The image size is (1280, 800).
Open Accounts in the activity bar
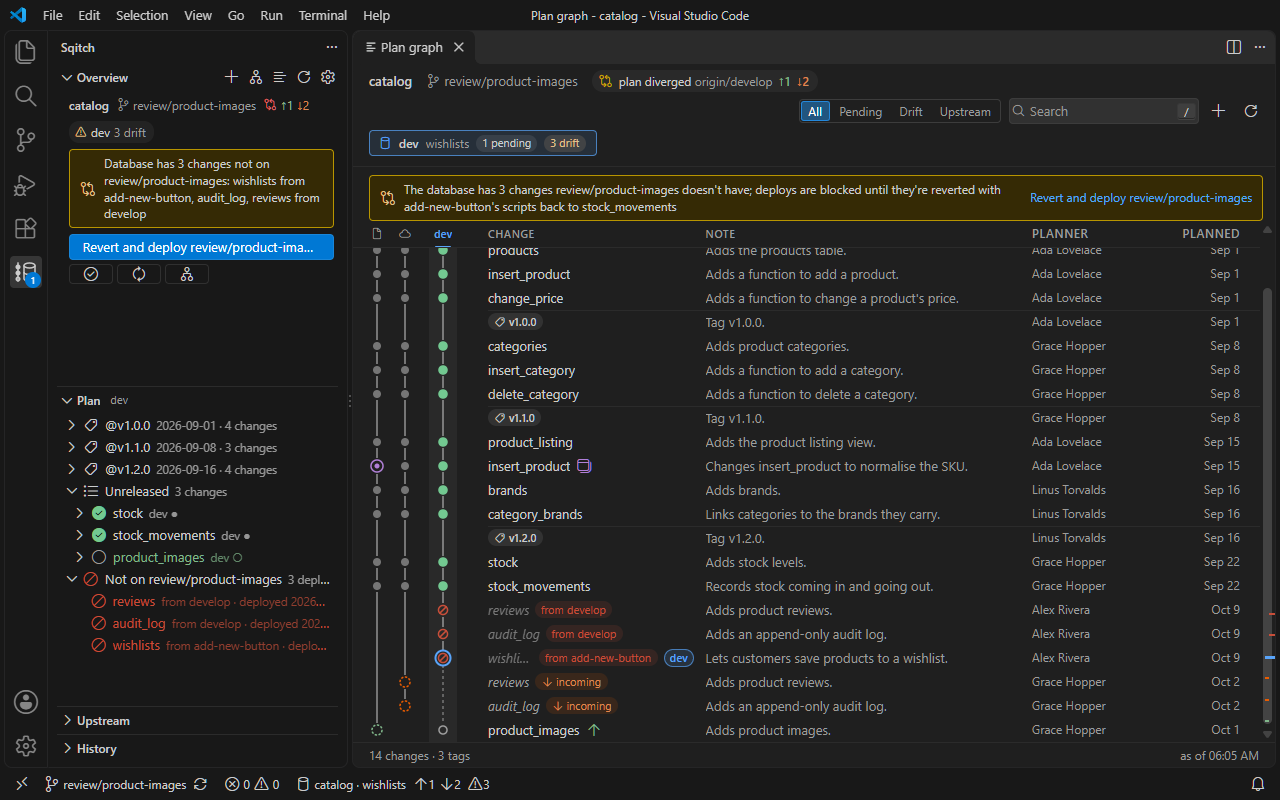pyautogui.click(x=26, y=701)
